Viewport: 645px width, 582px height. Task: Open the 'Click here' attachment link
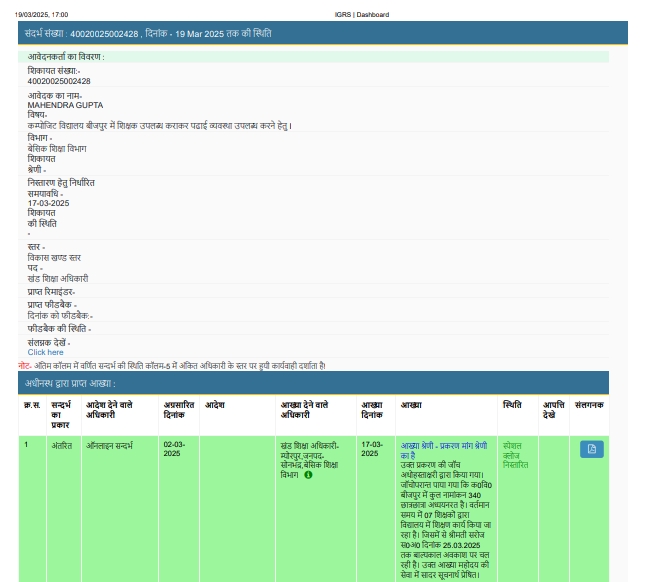[x=45, y=352]
